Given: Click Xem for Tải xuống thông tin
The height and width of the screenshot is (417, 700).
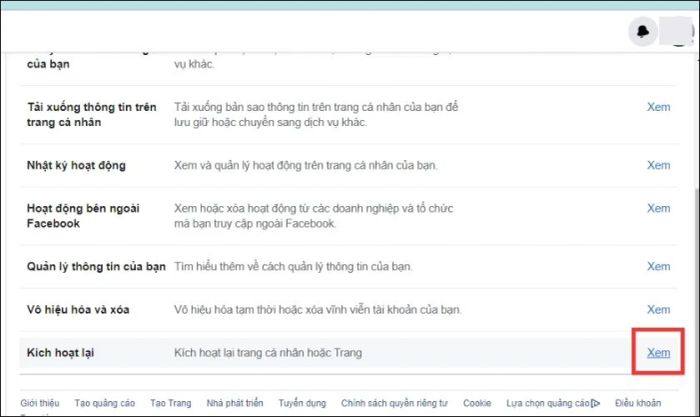Looking at the screenshot, I should [658, 107].
